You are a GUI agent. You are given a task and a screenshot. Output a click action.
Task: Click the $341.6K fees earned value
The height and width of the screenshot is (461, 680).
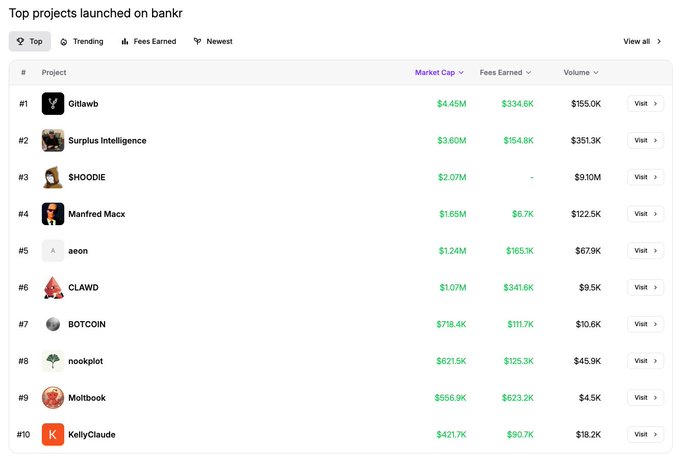click(x=518, y=288)
